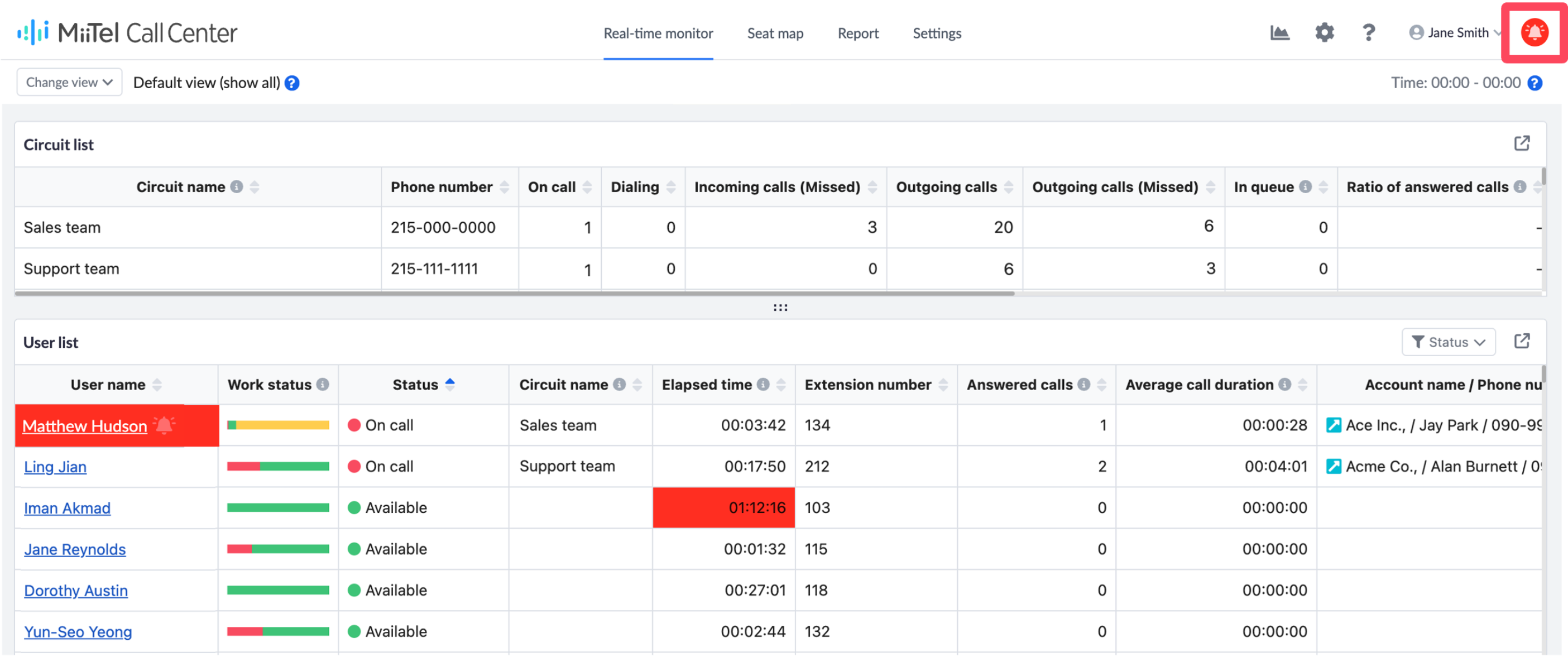Sort by Incoming calls (Missed)
Viewport: 1568px width, 657px height.
[x=872, y=187]
